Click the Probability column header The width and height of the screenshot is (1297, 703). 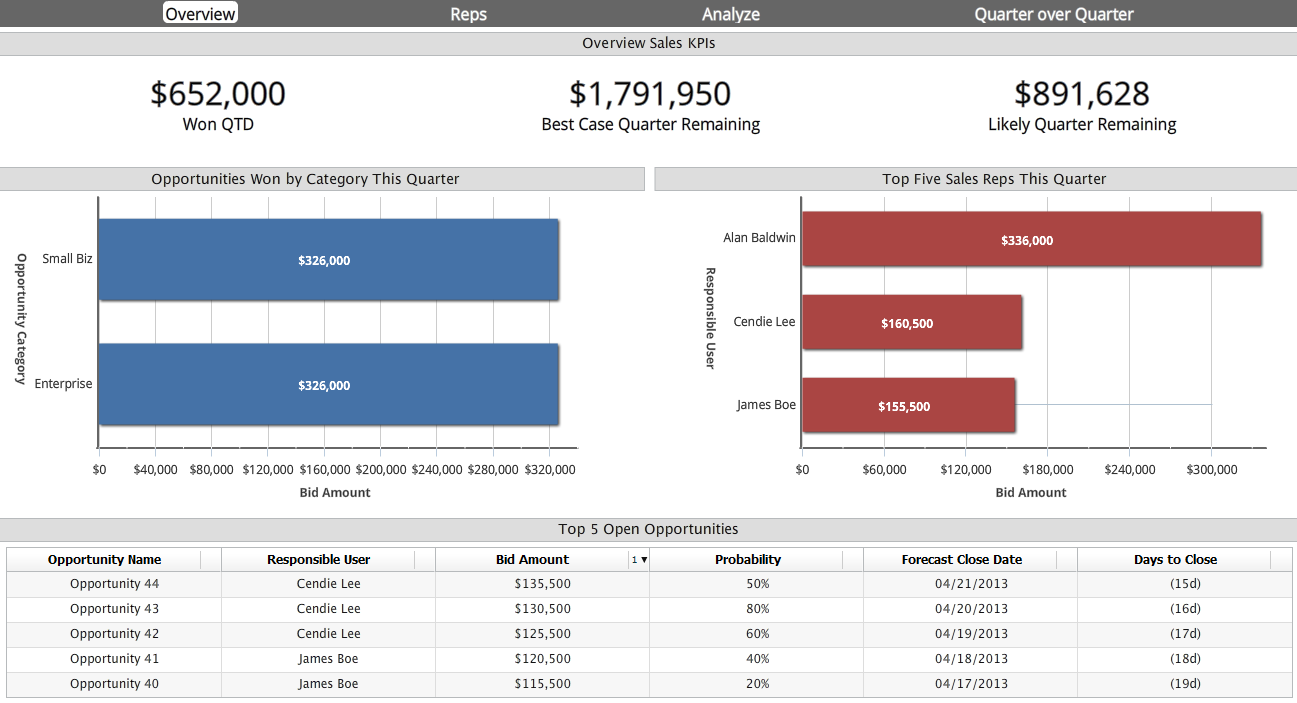point(748,560)
